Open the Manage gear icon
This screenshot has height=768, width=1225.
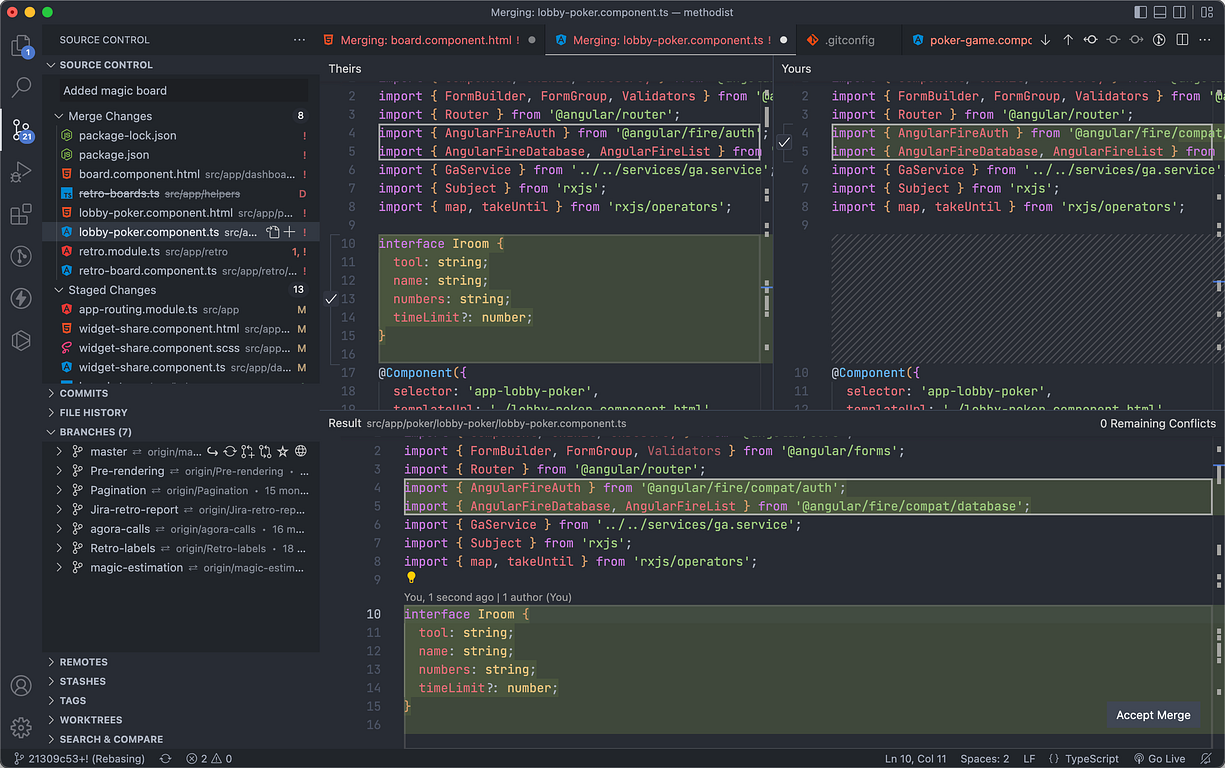pos(21,727)
